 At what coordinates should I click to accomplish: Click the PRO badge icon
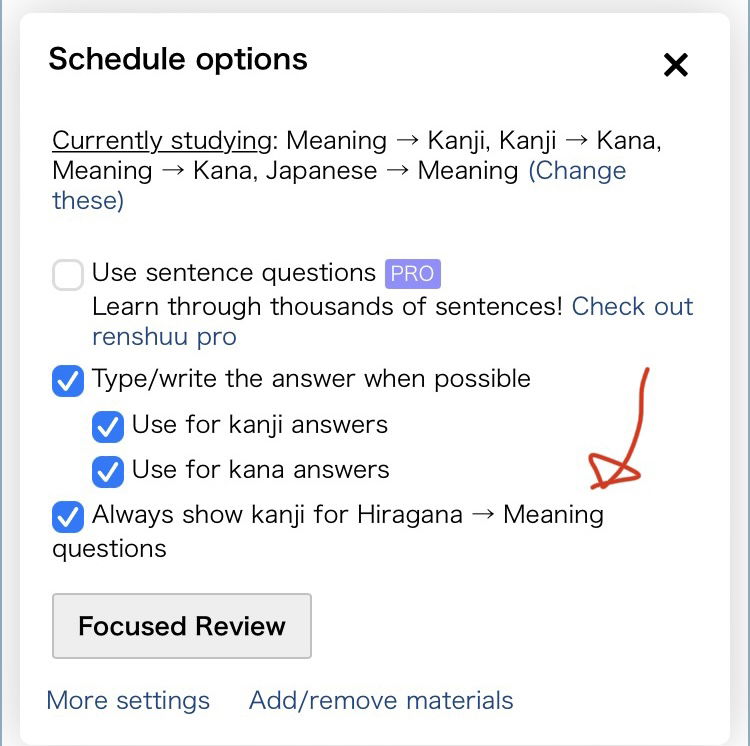[412, 274]
